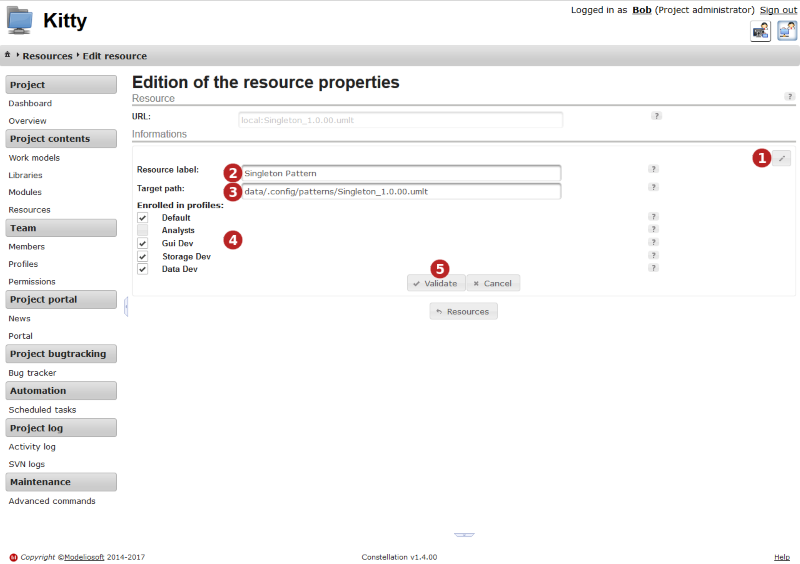Screen dimensions: 800x564
Task: Click the Bob user name link
Action: pos(642,10)
